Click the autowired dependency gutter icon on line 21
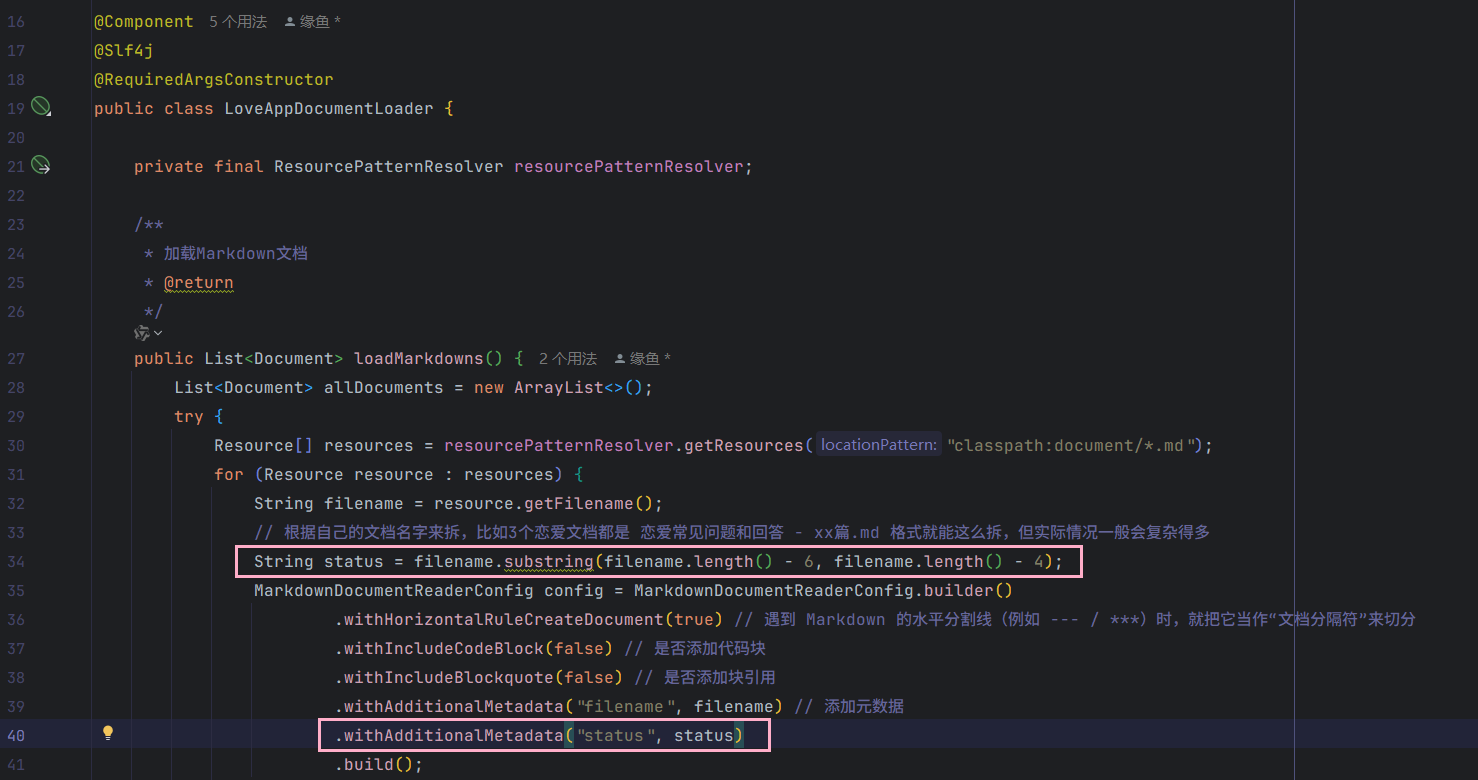This screenshot has height=780, width=1478. coord(40,164)
